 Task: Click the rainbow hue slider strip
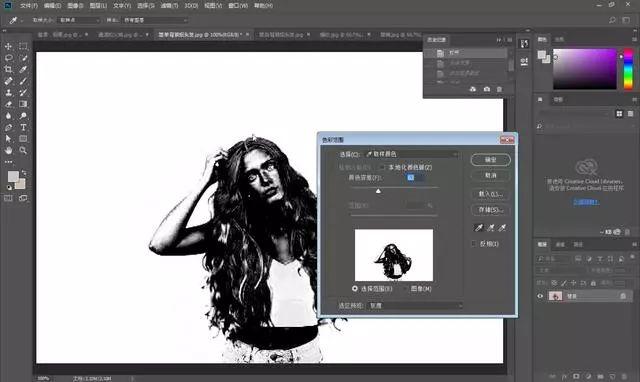point(628,69)
